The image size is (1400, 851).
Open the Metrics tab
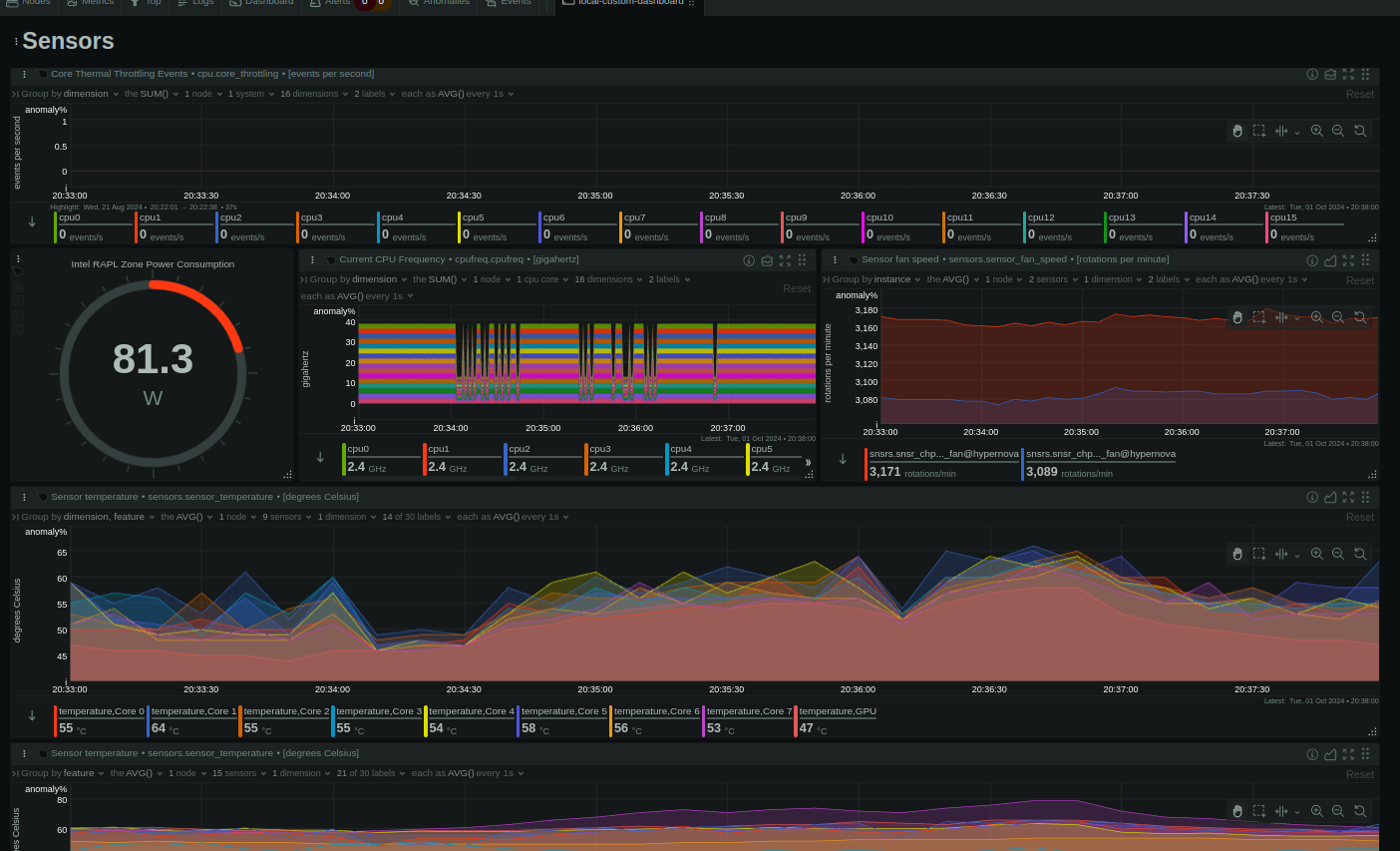[92, 3]
